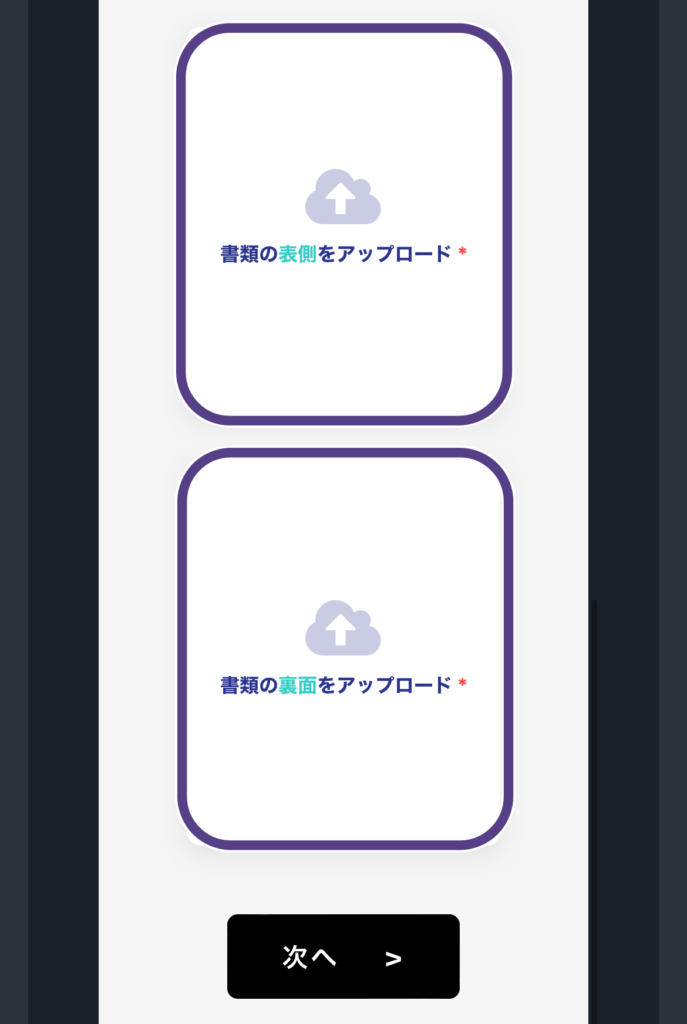Click the arrow inside the front-side cloud icon
687x1024 pixels.
(340, 198)
